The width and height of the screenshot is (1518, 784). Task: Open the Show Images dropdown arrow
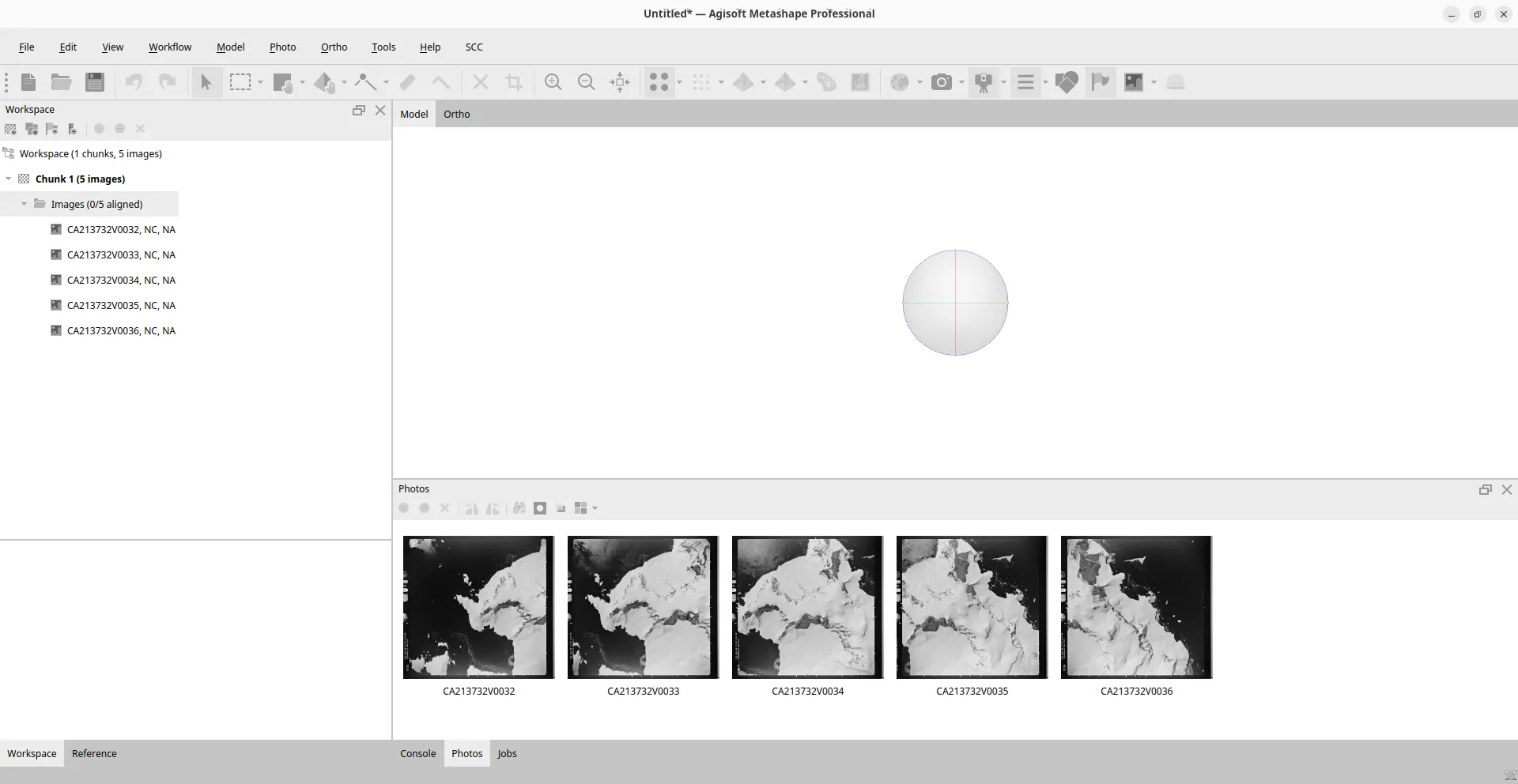1154,82
